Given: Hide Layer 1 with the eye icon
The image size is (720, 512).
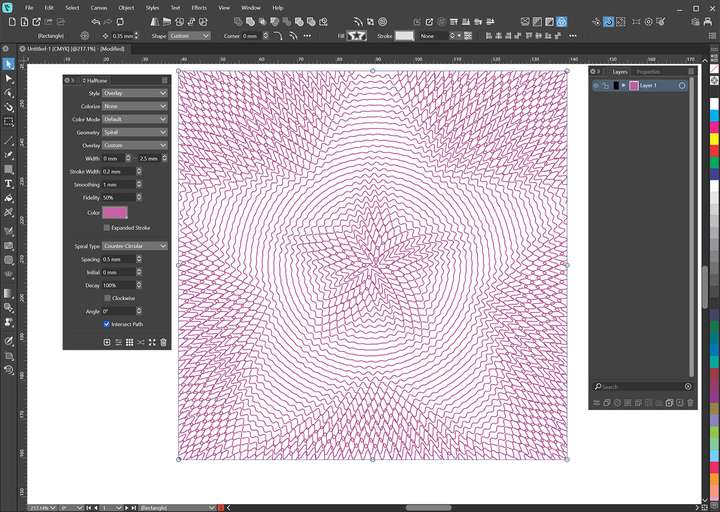Looking at the screenshot, I should coord(596,86).
